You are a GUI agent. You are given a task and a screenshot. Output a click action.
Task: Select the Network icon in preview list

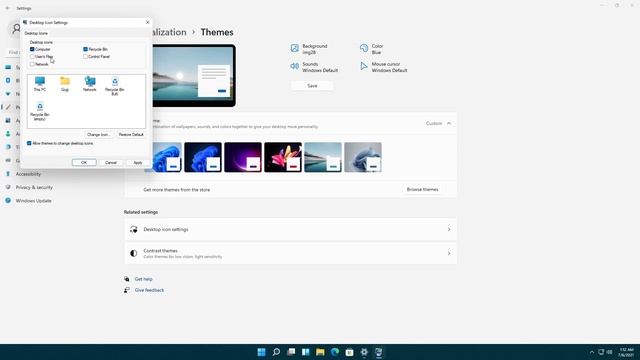89,84
